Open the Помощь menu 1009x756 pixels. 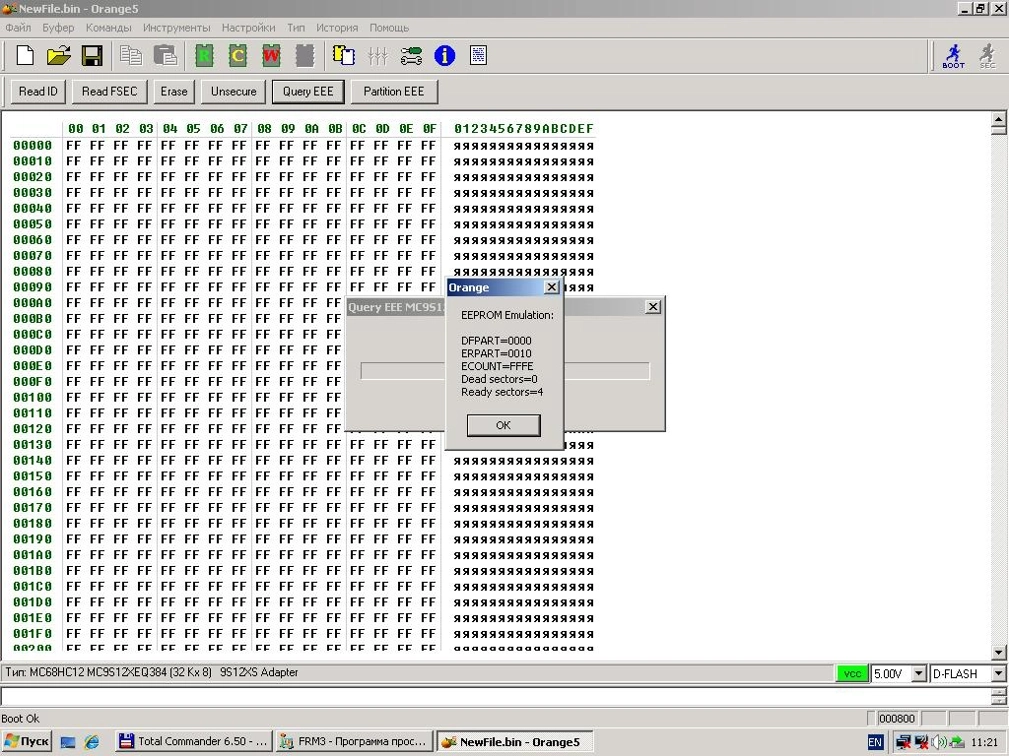click(x=389, y=28)
